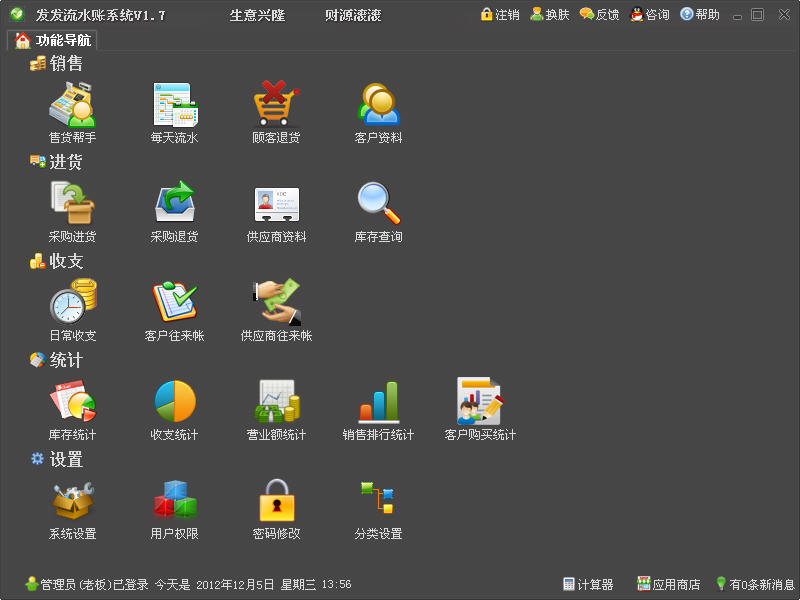
Task: Open 帮助 help
Action: click(x=699, y=14)
